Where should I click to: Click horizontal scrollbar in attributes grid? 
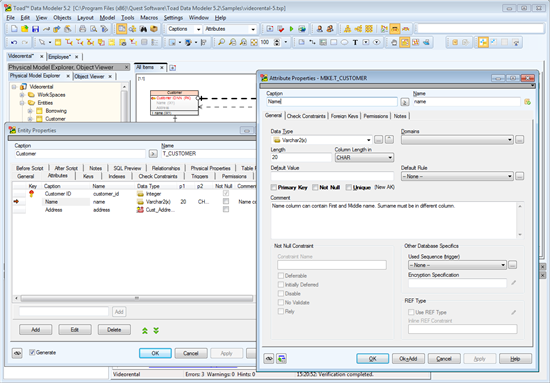click(136, 298)
